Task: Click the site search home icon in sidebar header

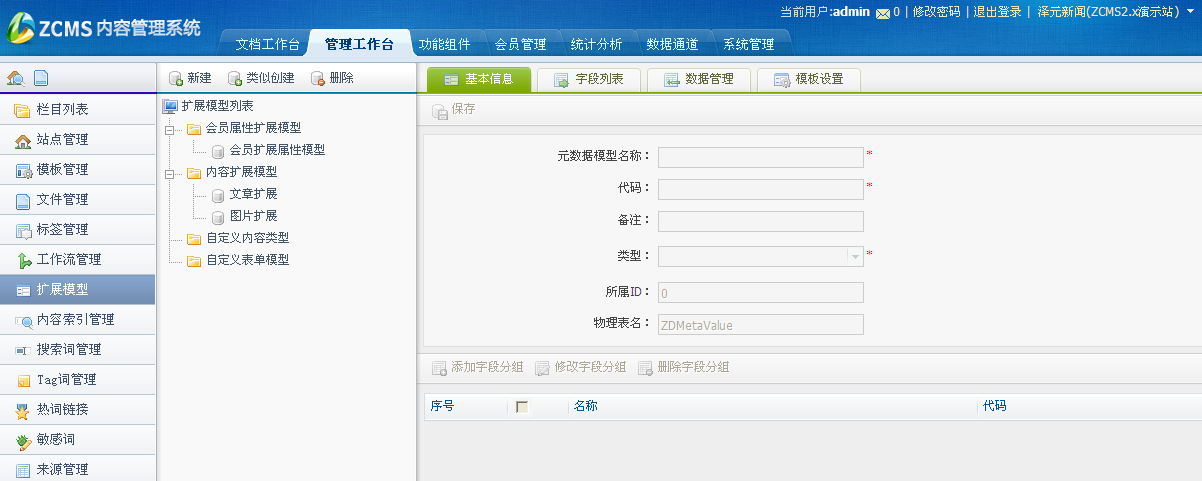Action: pyautogui.click(x=15, y=78)
